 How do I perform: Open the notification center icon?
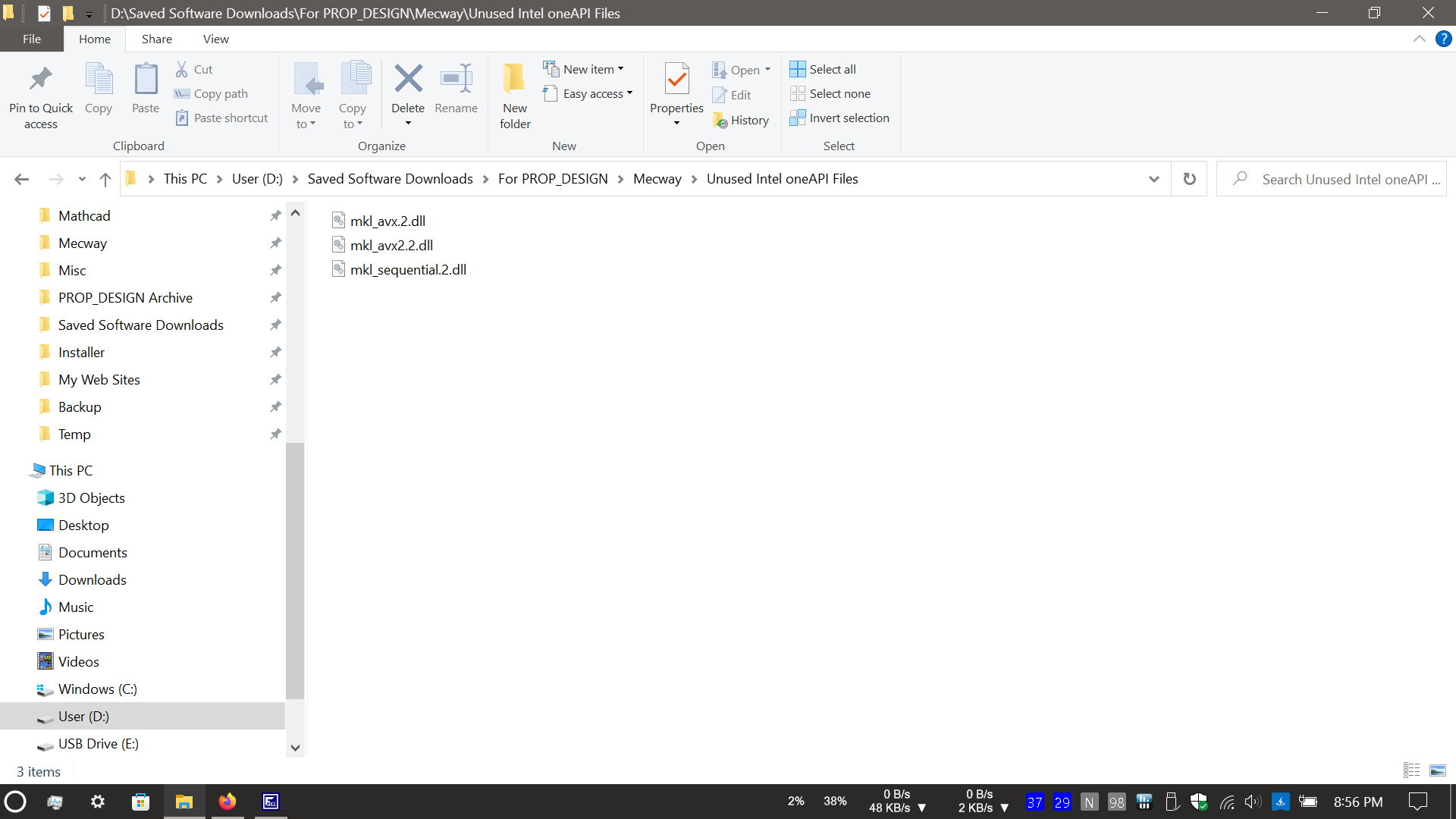click(x=1417, y=802)
